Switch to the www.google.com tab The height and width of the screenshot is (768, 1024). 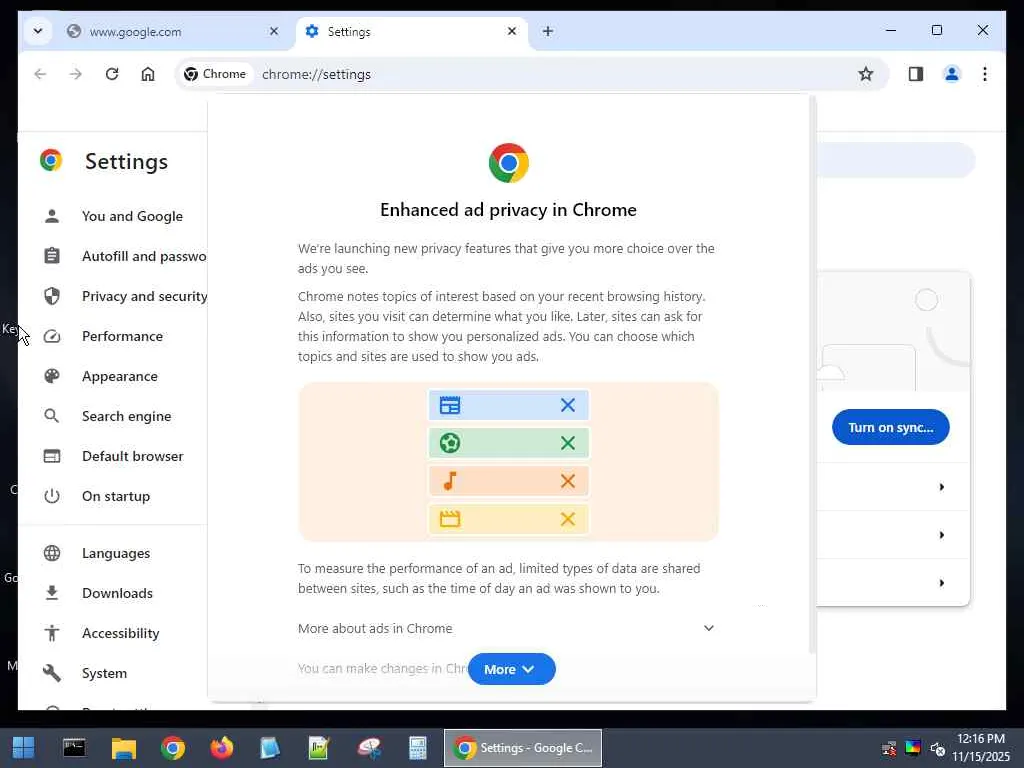point(161,31)
